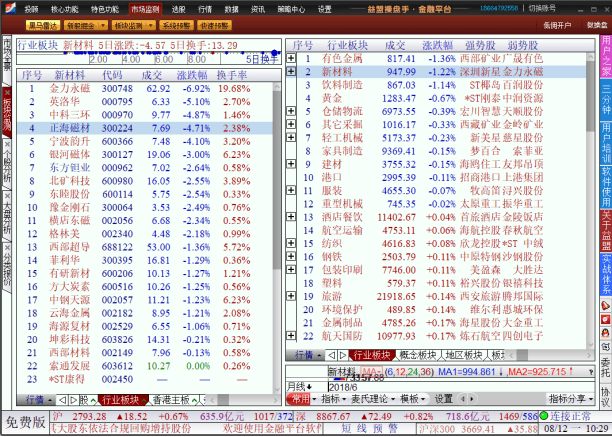Select the 金力永磁 row in the stock table
The image size is (612, 437).
(x=145, y=89)
